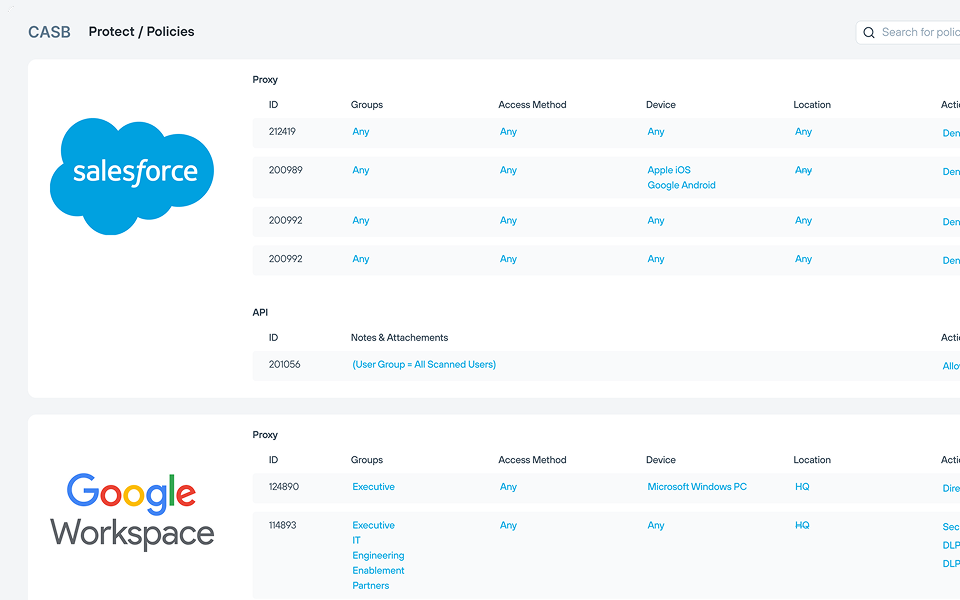Click the Deny action for policy 200989
960x600 pixels.
[x=951, y=171]
